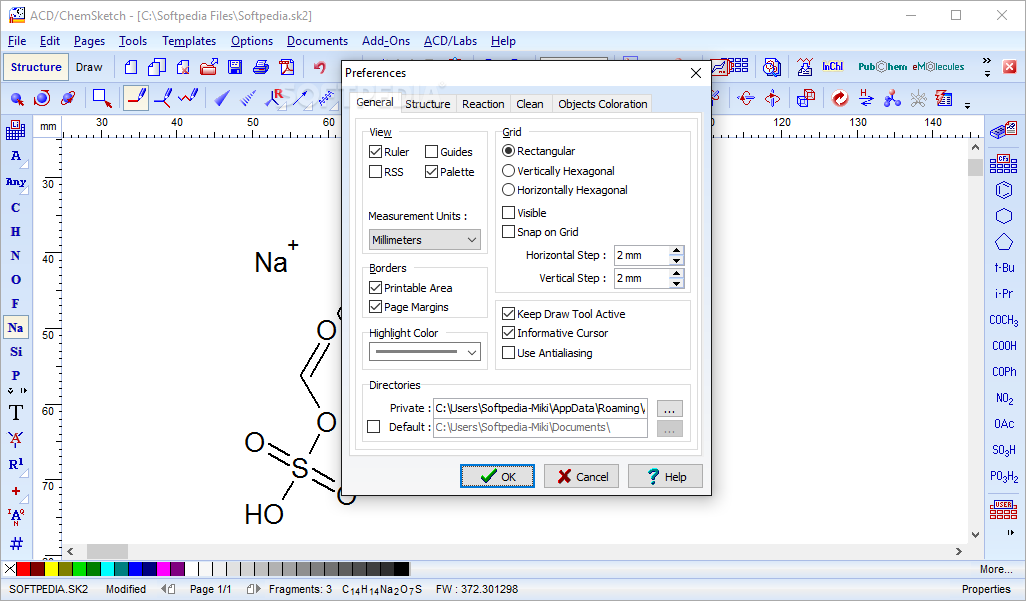Image resolution: width=1026 pixels, height=601 pixels.
Task: Open the Templates menu
Action: [189, 41]
